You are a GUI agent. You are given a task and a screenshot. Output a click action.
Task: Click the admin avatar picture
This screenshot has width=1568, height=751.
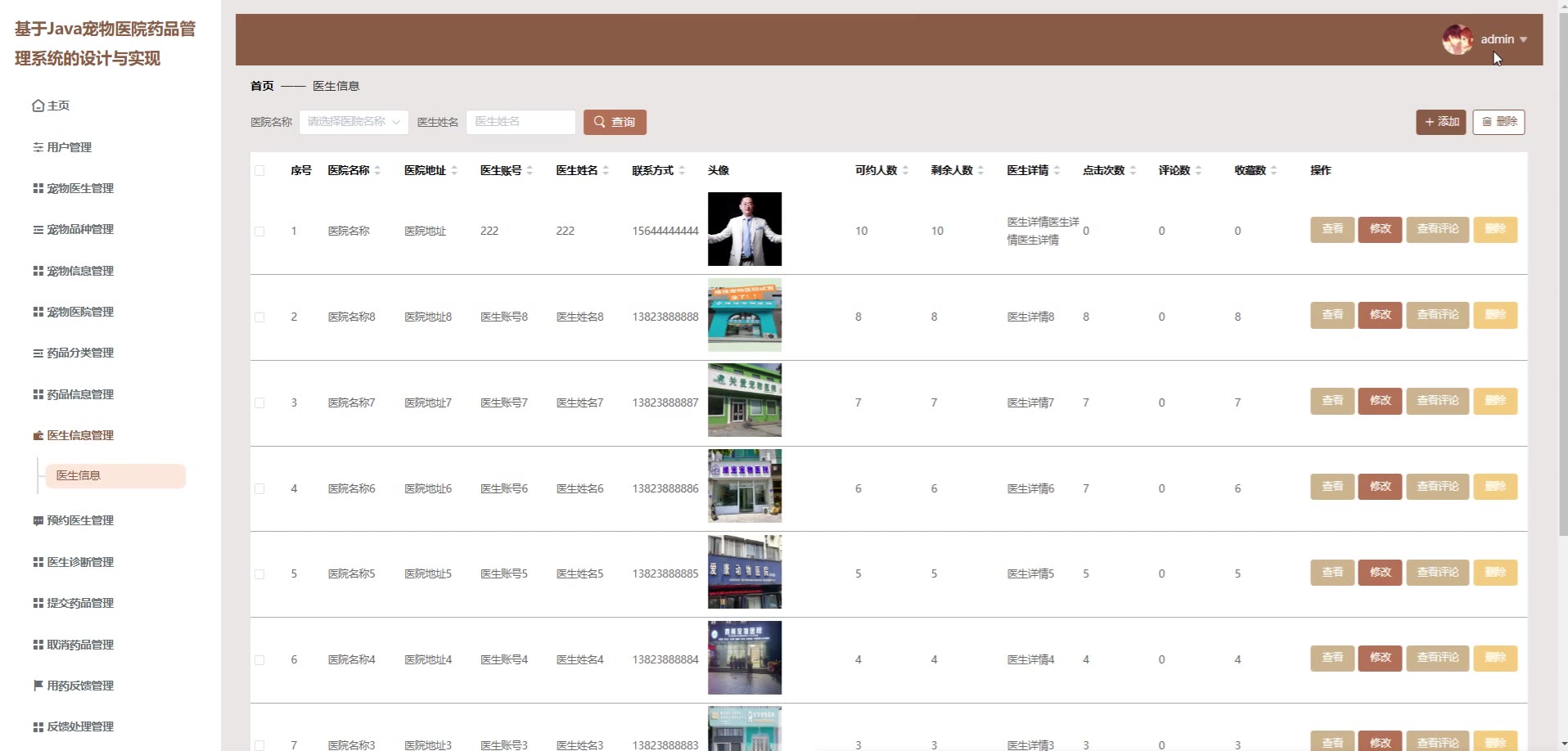(1457, 39)
